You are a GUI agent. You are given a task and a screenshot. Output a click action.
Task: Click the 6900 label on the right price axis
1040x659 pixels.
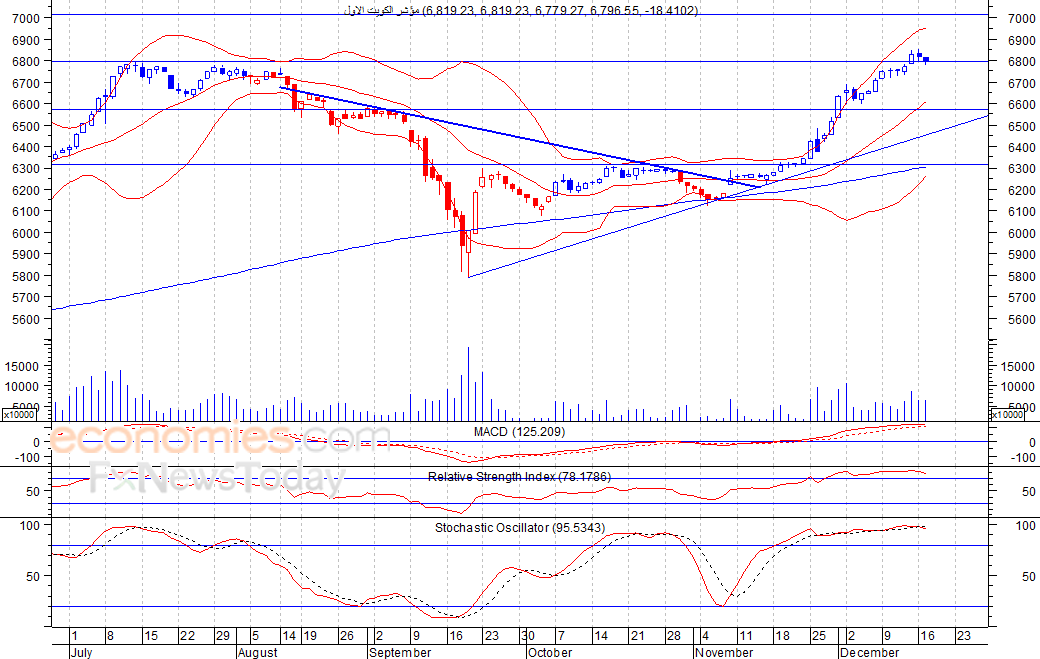point(1021,40)
